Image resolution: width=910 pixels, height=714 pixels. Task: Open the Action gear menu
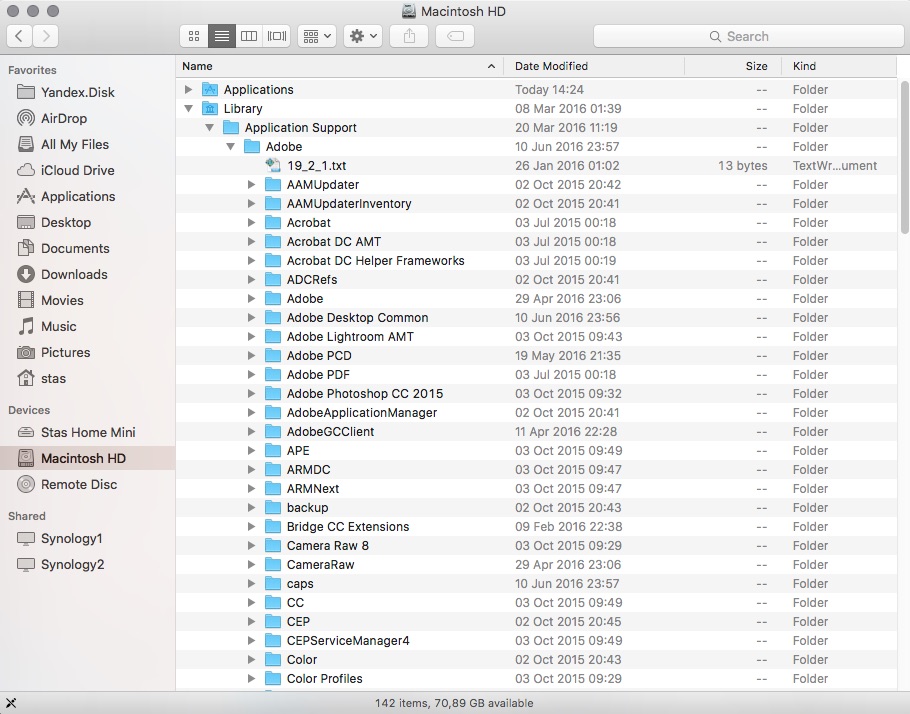pyautogui.click(x=363, y=36)
